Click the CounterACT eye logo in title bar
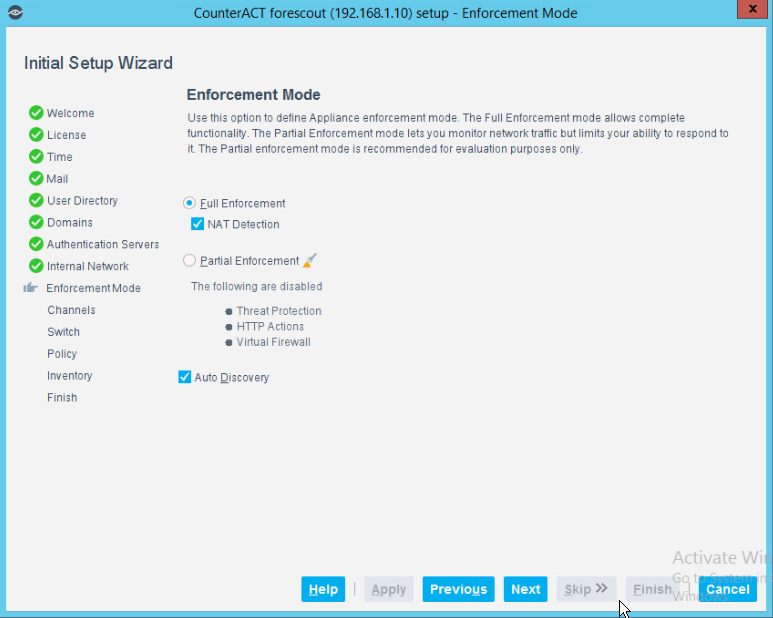The width and height of the screenshot is (773, 618). (x=15, y=12)
